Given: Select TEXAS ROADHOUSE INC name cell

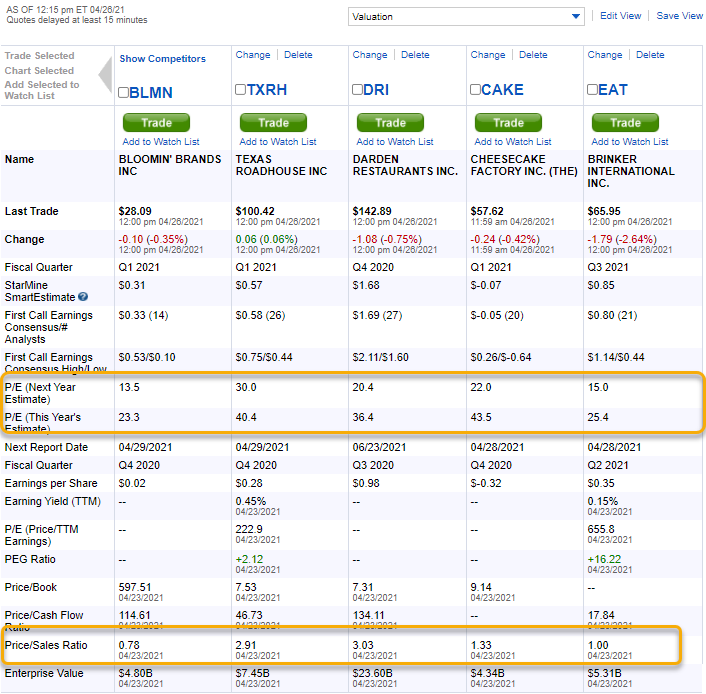Looking at the screenshot, I should click(x=281, y=165).
